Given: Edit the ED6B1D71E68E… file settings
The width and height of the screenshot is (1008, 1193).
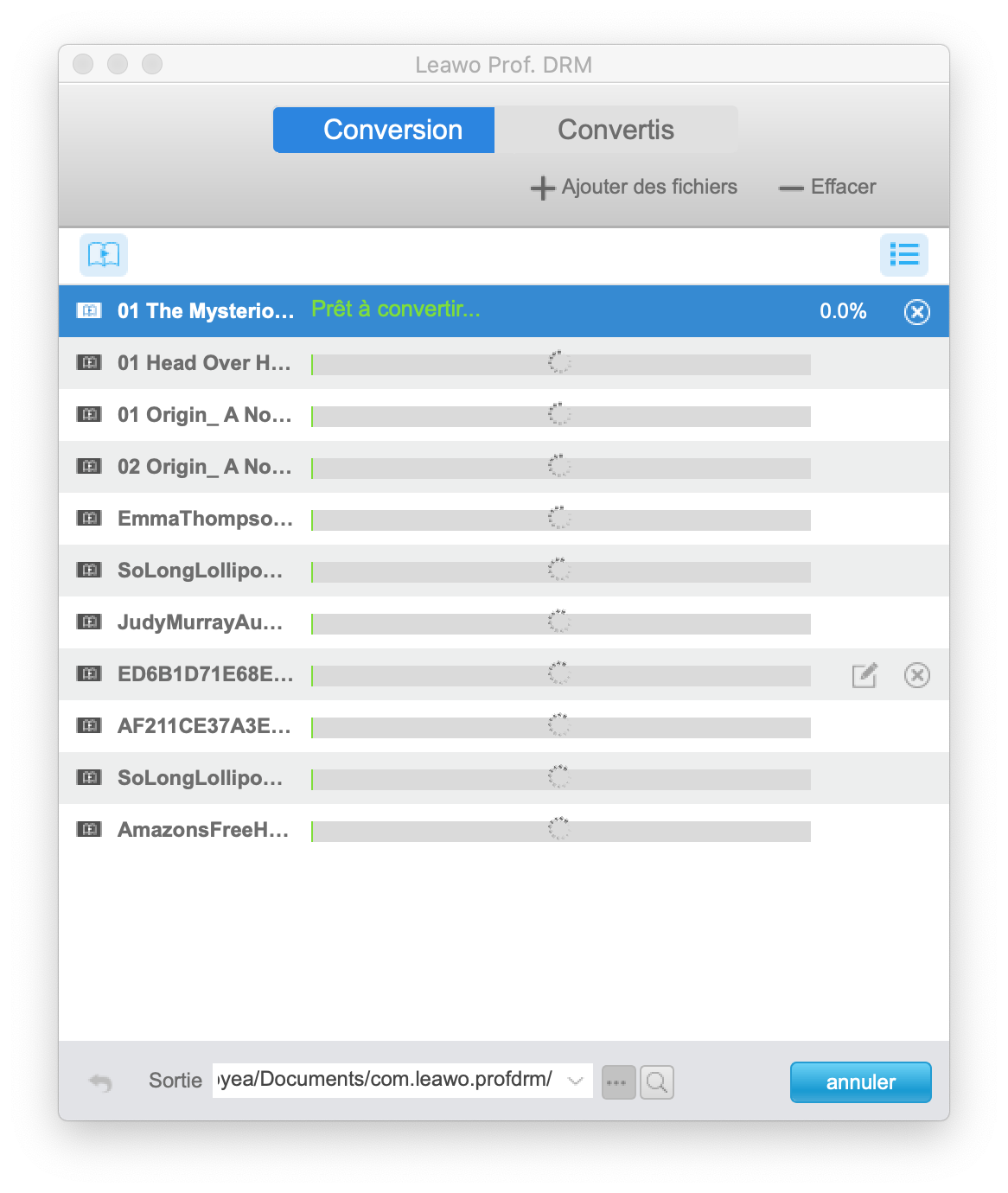Looking at the screenshot, I should pyautogui.click(x=864, y=675).
